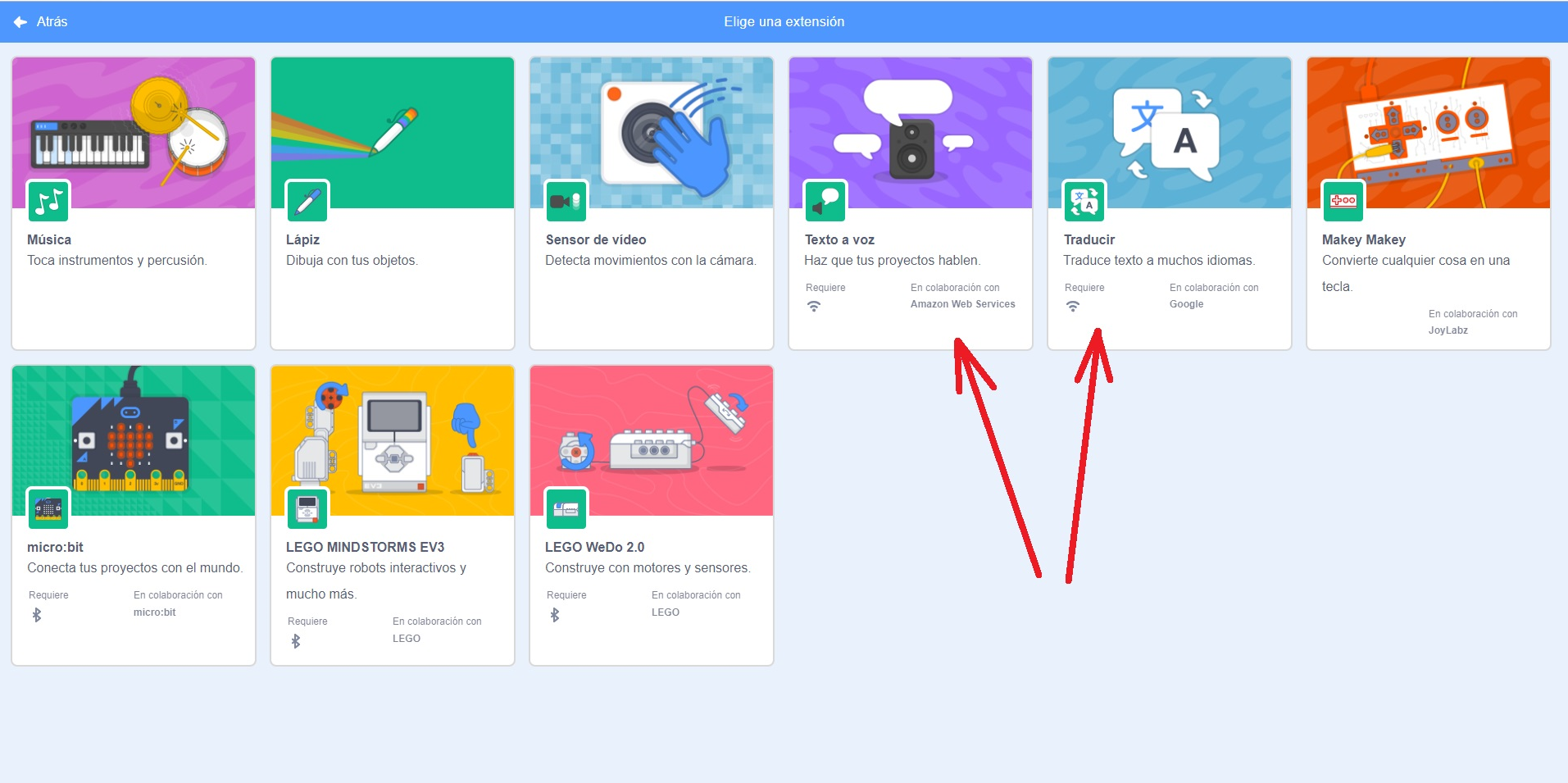Choose the Texto a voz speech icon
This screenshot has width=1568, height=783.
click(x=825, y=201)
